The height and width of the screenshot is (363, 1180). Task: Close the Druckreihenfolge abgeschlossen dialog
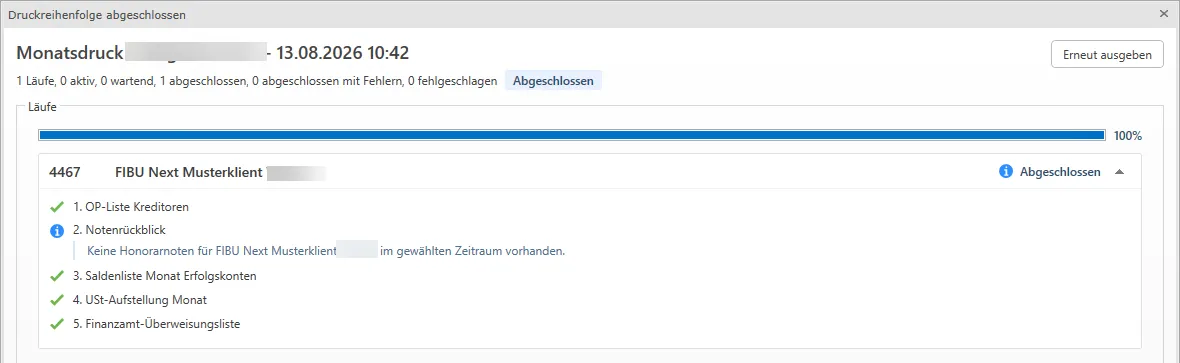pos(1163,14)
